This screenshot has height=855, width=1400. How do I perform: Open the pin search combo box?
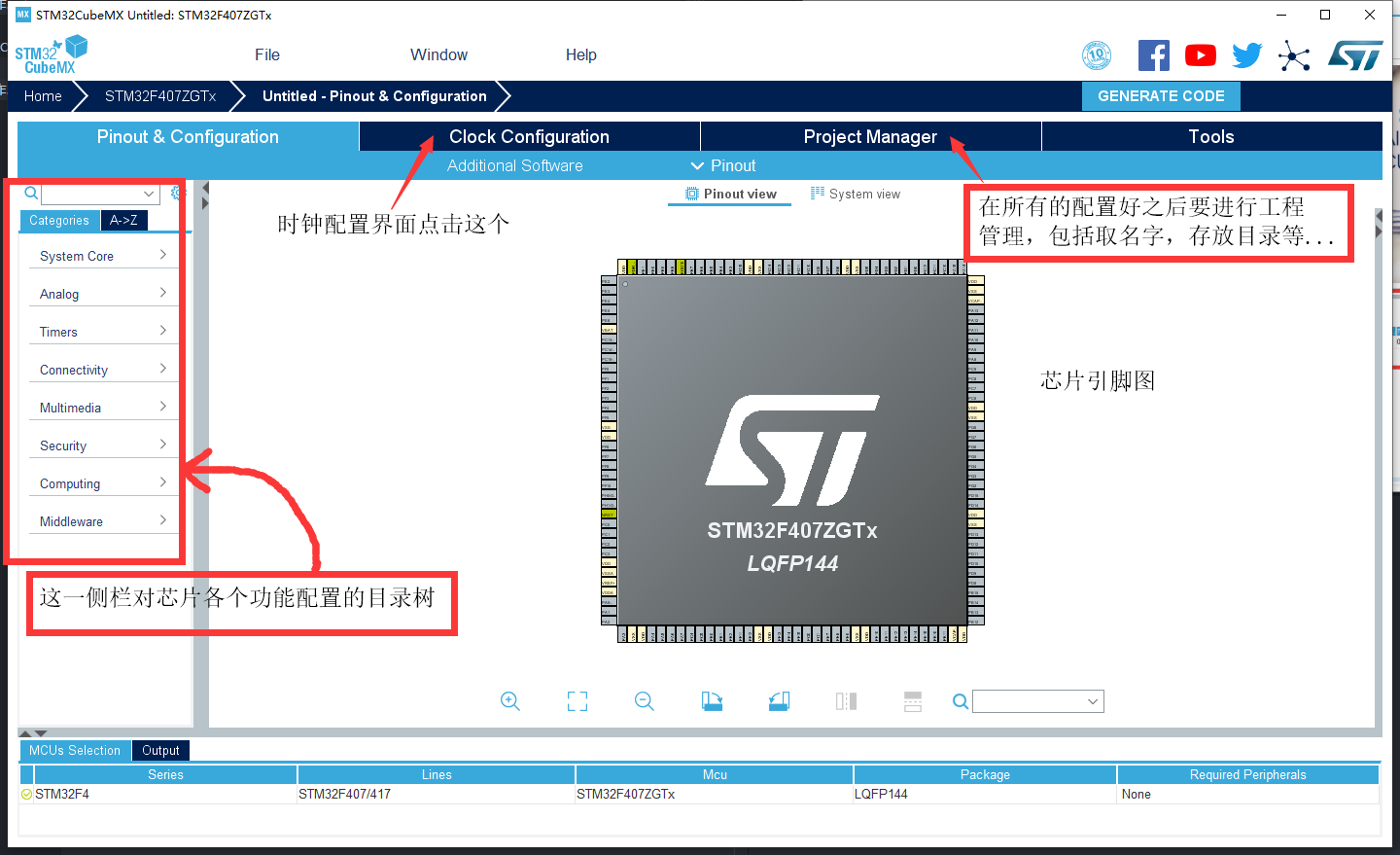pos(1038,701)
